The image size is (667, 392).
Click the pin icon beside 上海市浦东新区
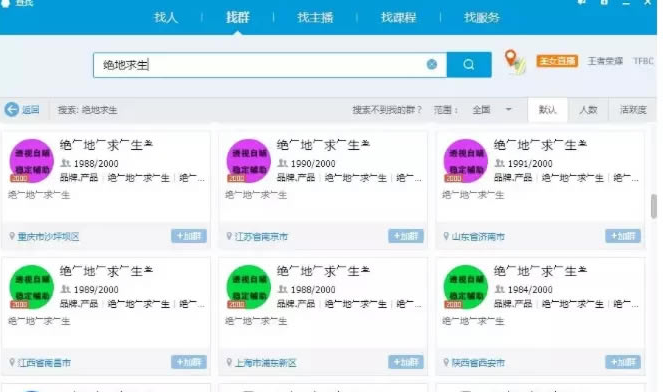[x=229, y=362]
